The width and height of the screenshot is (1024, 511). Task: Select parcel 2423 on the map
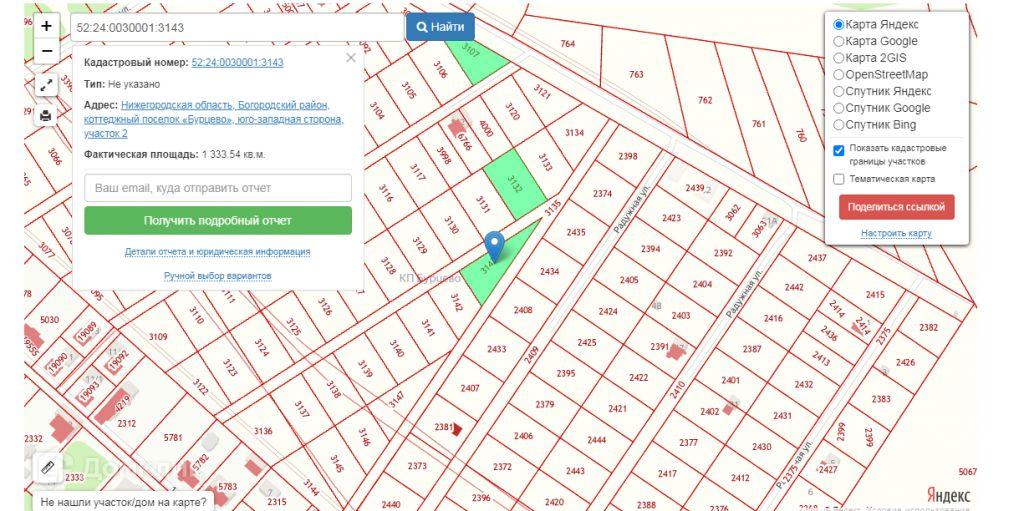(671, 218)
